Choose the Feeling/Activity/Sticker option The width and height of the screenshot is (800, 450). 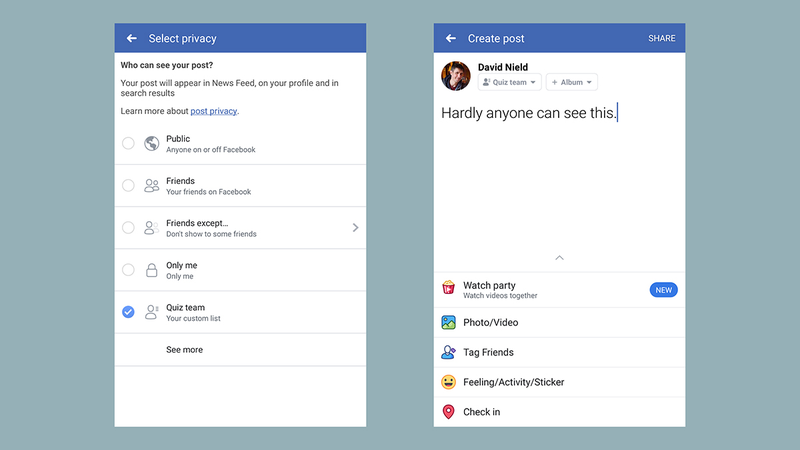[x=559, y=382]
